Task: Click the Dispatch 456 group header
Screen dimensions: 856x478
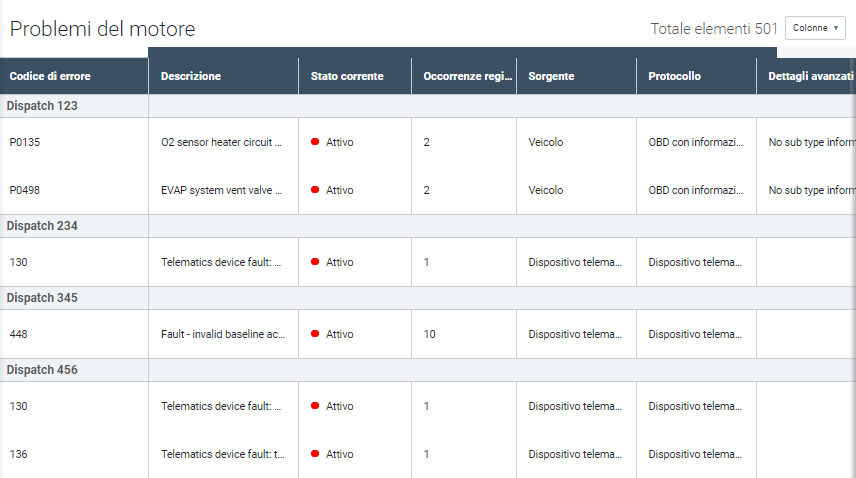Action: tap(42, 370)
